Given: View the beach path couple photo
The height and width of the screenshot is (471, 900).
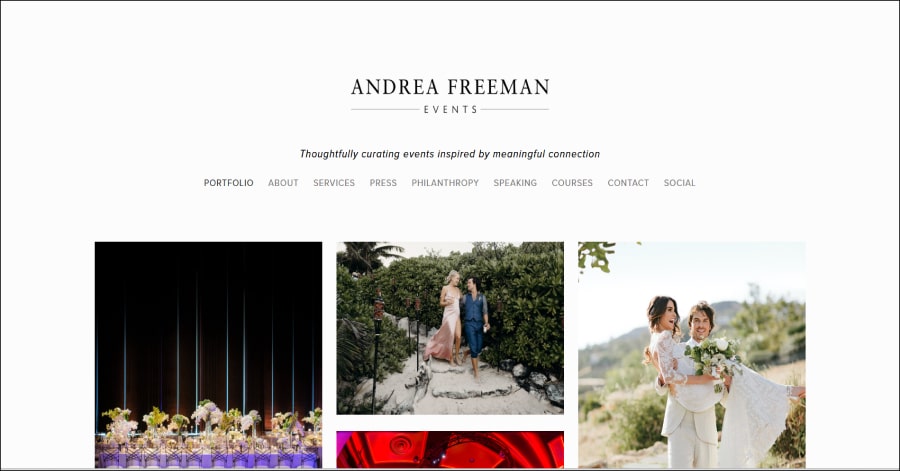Looking at the screenshot, I should [x=450, y=328].
